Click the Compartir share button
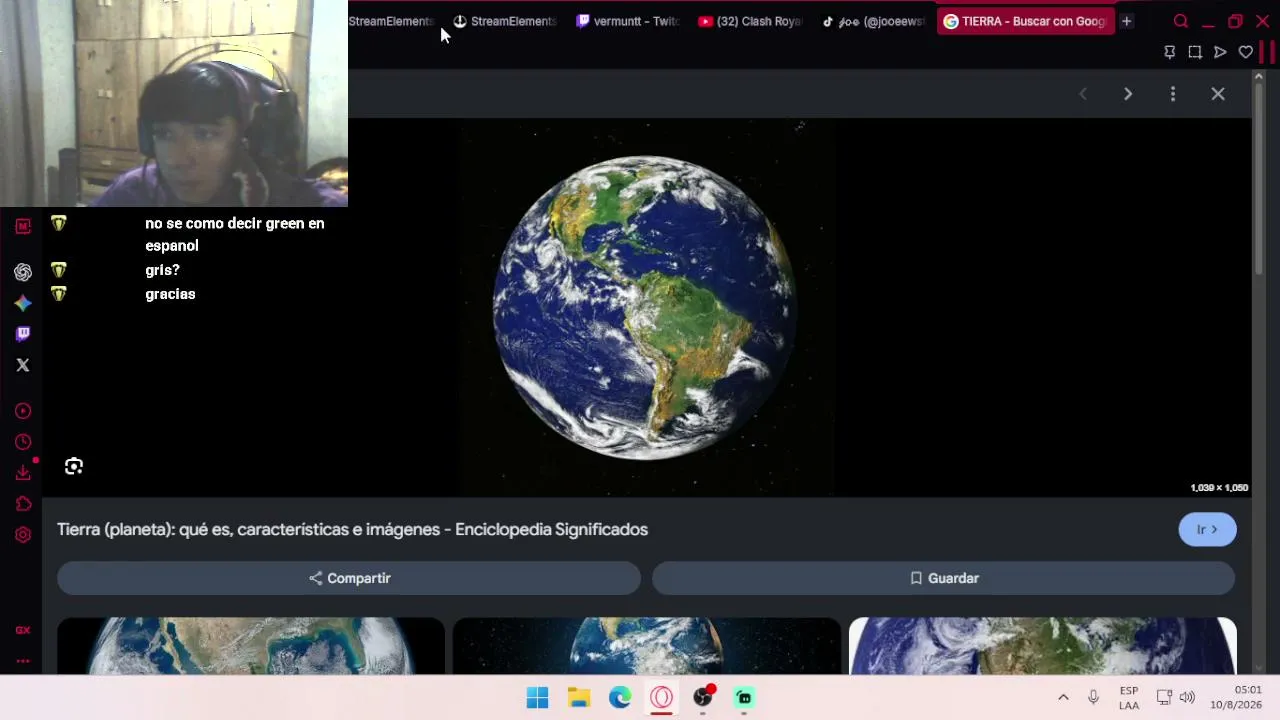 (x=349, y=578)
